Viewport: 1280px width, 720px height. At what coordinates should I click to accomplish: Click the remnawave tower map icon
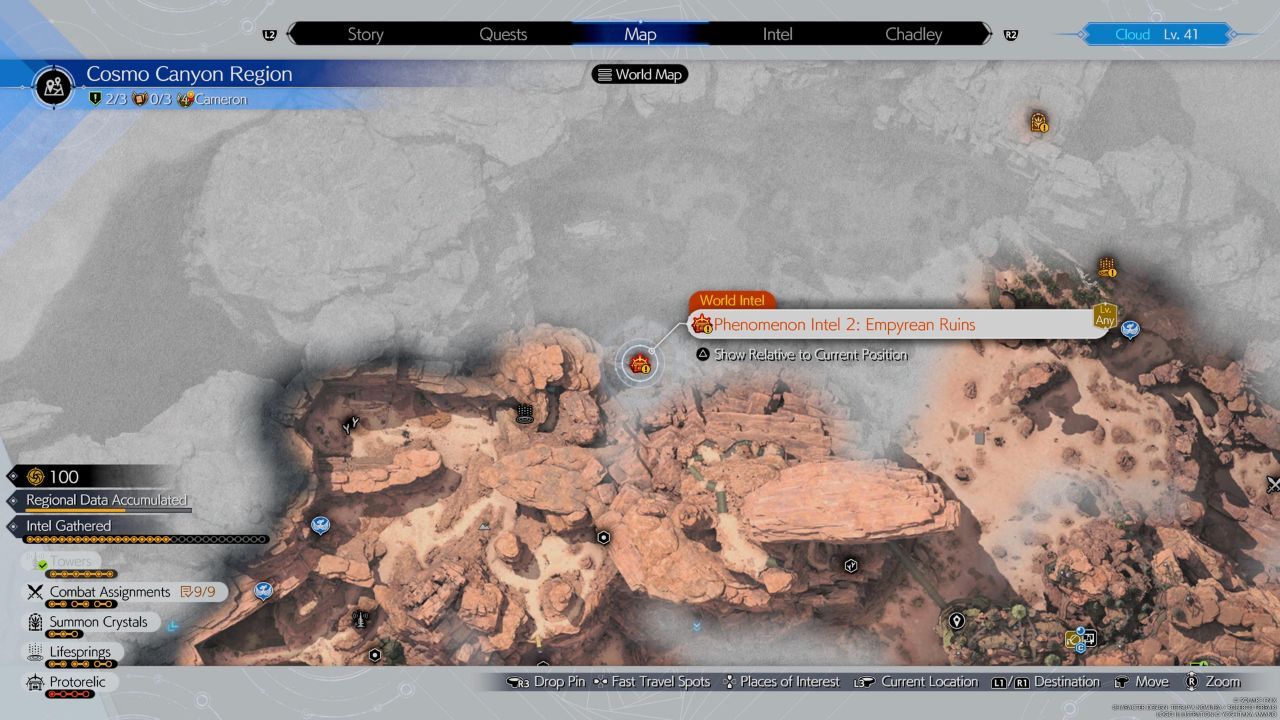(360, 620)
